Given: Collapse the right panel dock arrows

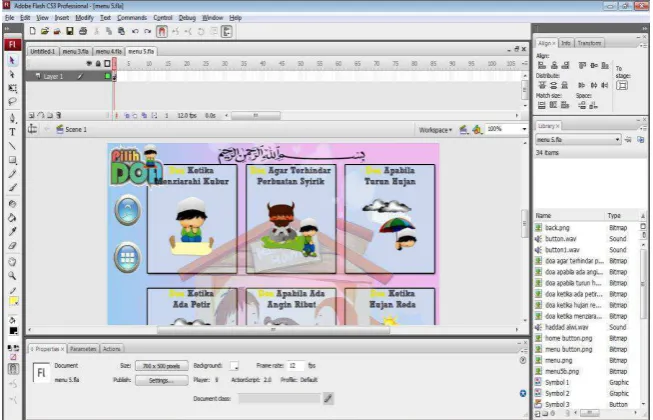Looking at the screenshot, I should tap(645, 28).
